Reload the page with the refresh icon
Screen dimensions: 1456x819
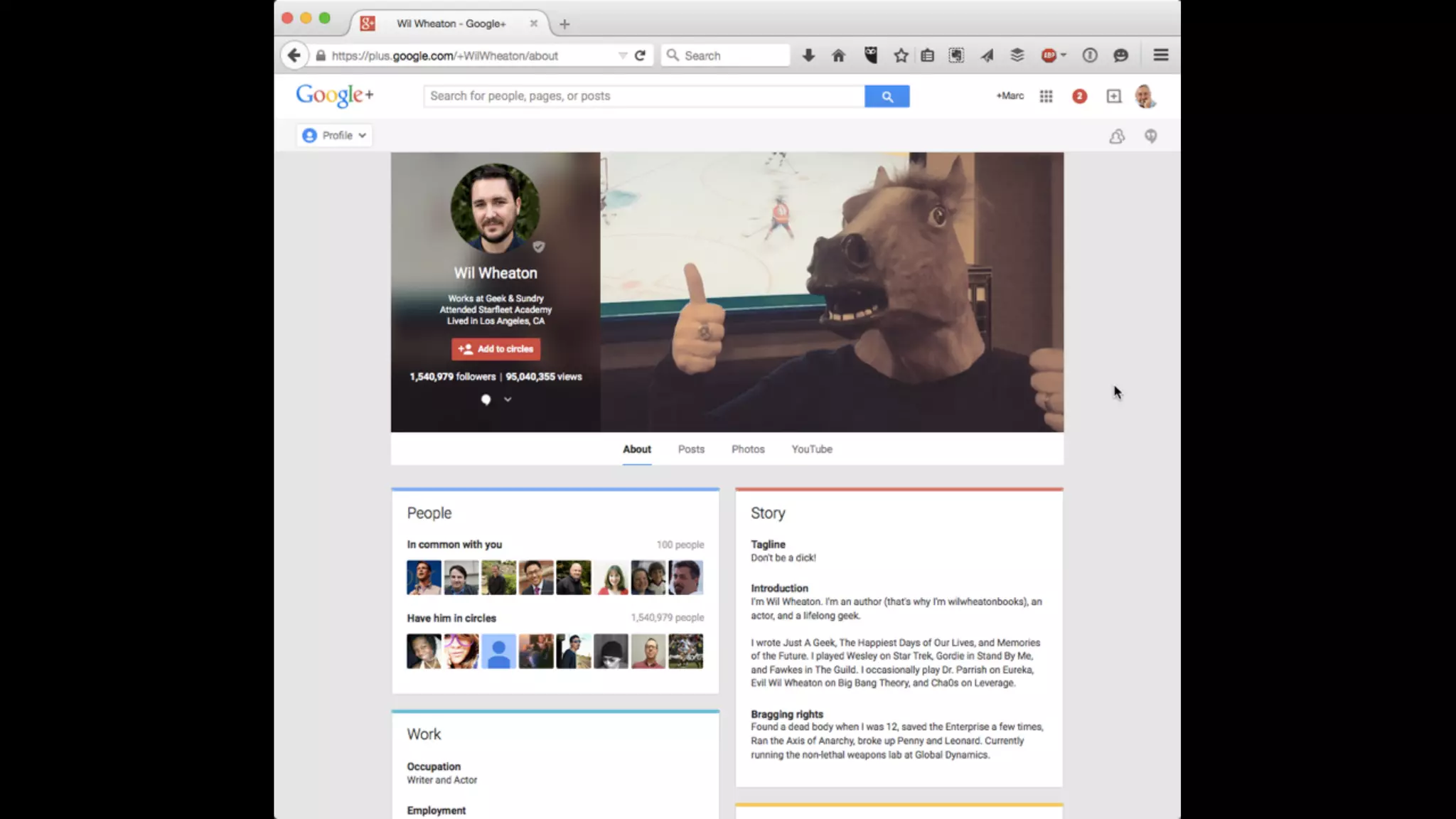(640, 55)
